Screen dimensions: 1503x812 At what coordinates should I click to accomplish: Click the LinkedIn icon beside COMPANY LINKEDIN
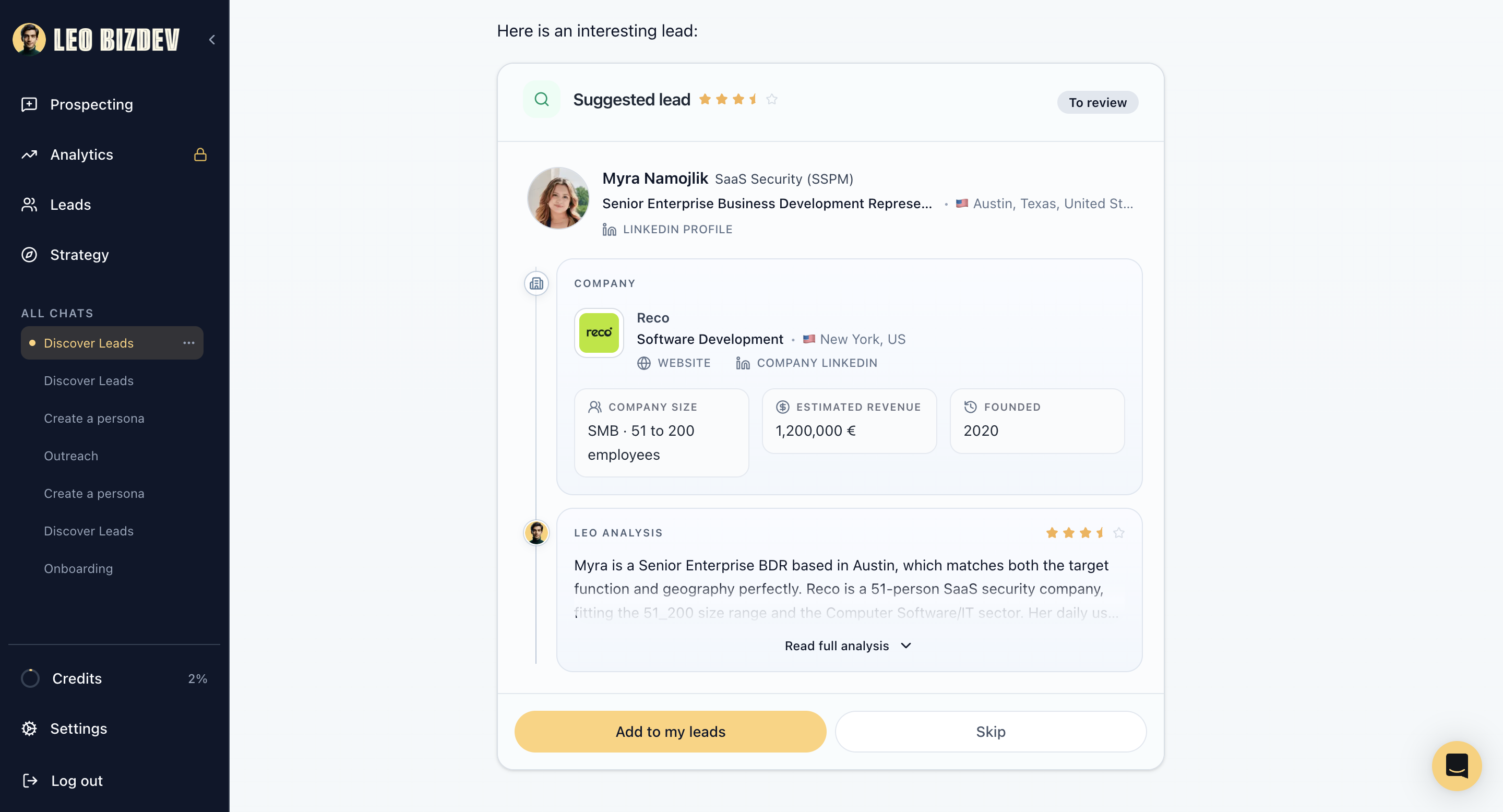743,363
